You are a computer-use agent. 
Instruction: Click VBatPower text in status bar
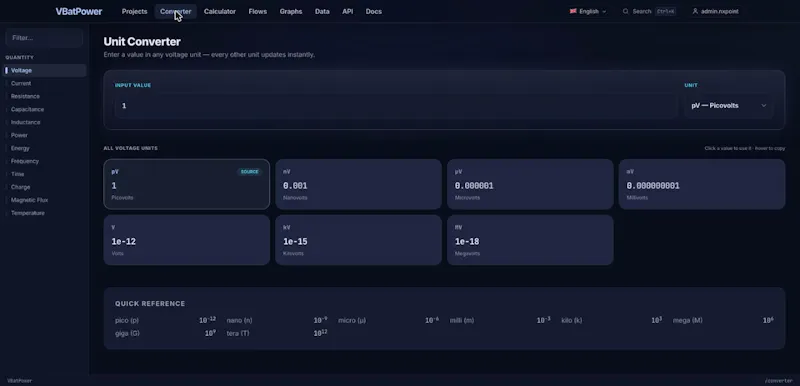19,381
